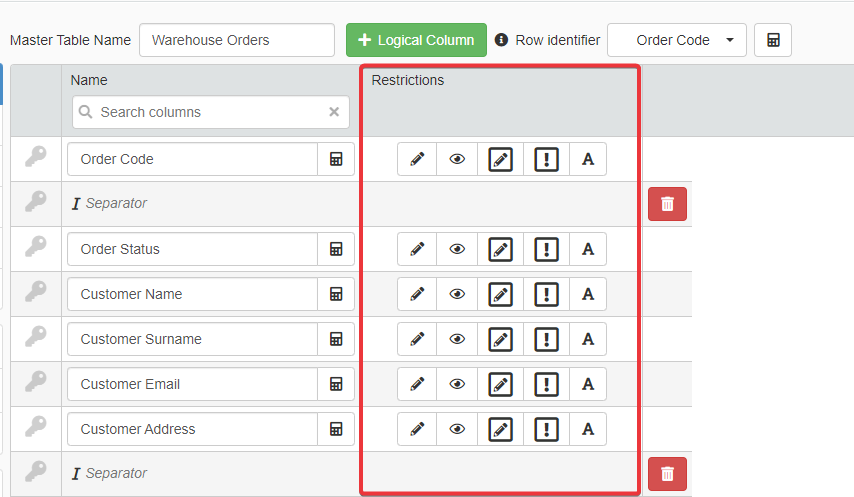The width and height of the screenshot is (854, 497).
Task: Click the info icon beside Row identifier
Action: pos(502,40)
